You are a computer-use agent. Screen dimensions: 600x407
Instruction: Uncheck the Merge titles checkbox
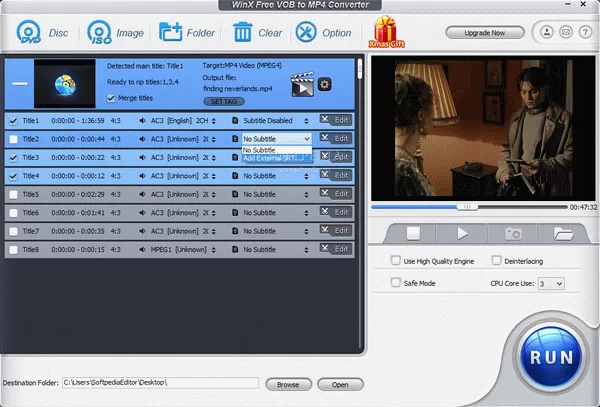(110, 98)
